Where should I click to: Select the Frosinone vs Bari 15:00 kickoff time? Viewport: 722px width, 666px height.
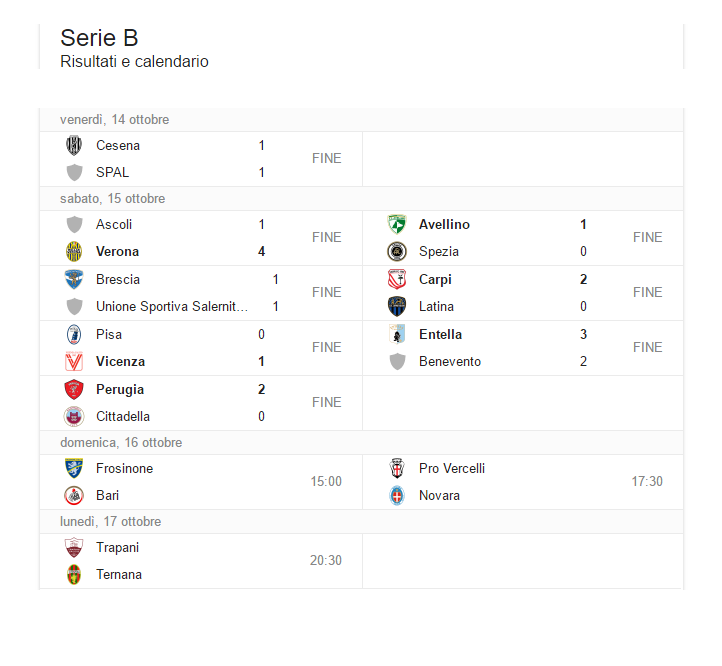point(325,481)
